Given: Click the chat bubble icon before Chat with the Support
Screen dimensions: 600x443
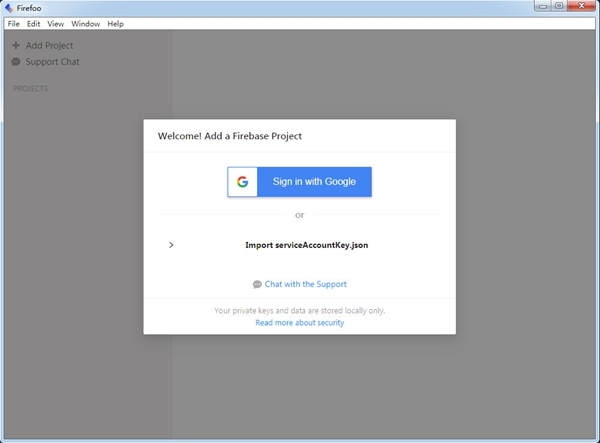Looking at the screenshot, I should 257,284.
